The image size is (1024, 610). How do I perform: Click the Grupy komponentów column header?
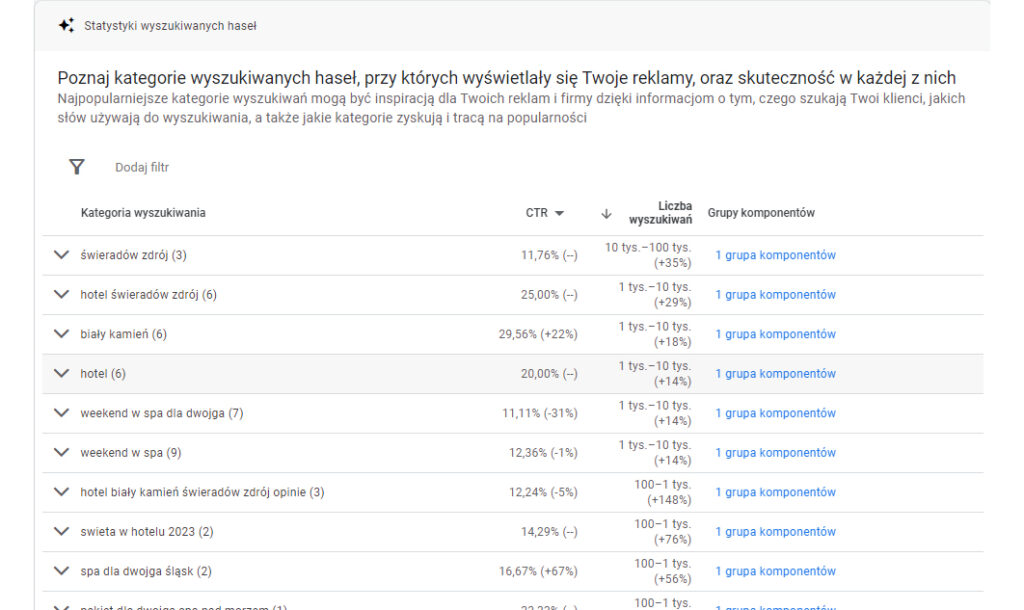pos(761,213)
